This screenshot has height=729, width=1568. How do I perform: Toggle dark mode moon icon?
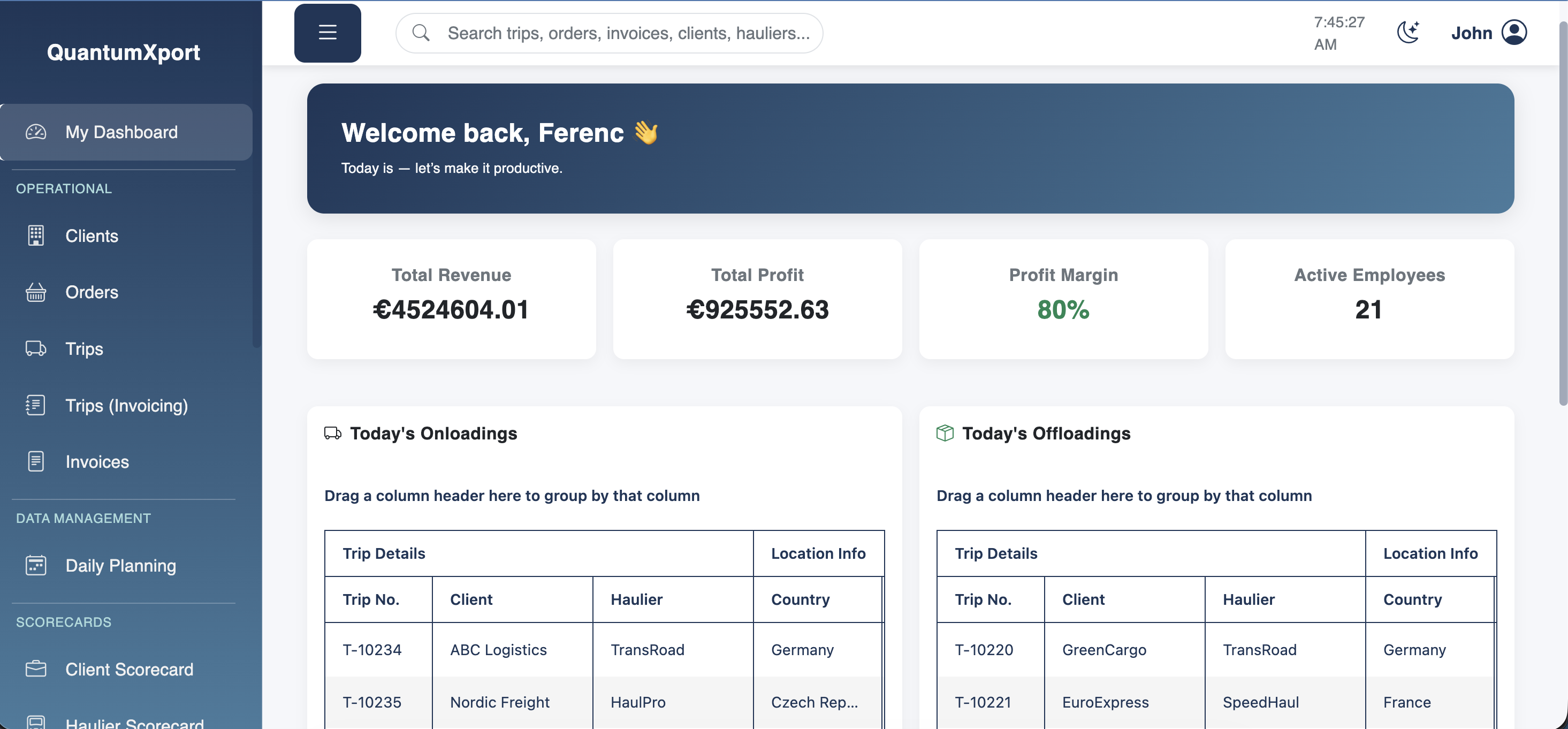click(1408, 32)
